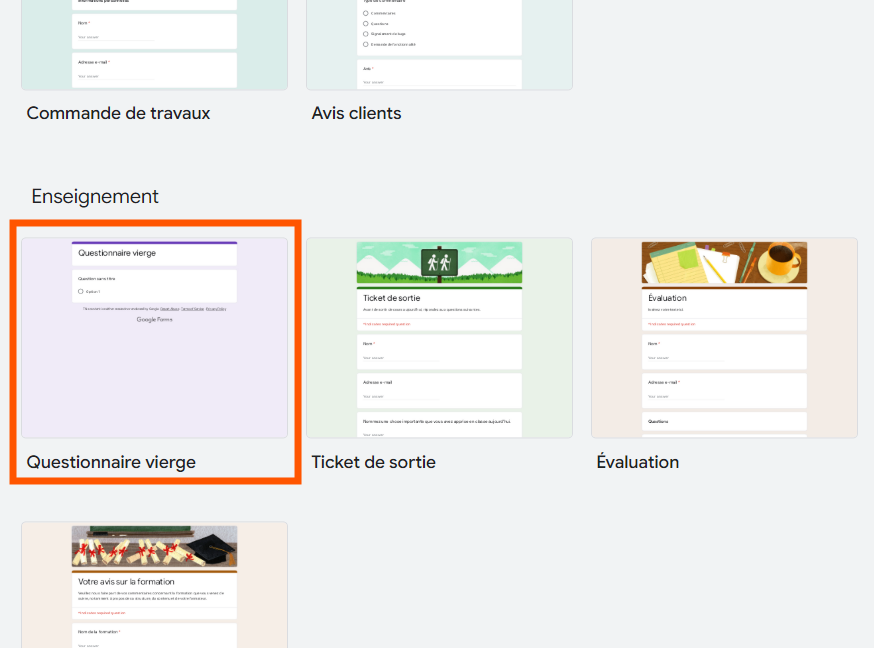Open the Questionnaire vierge template thumbnail
The height and width of the screenshot is (648, 874).
click(154, 338)
